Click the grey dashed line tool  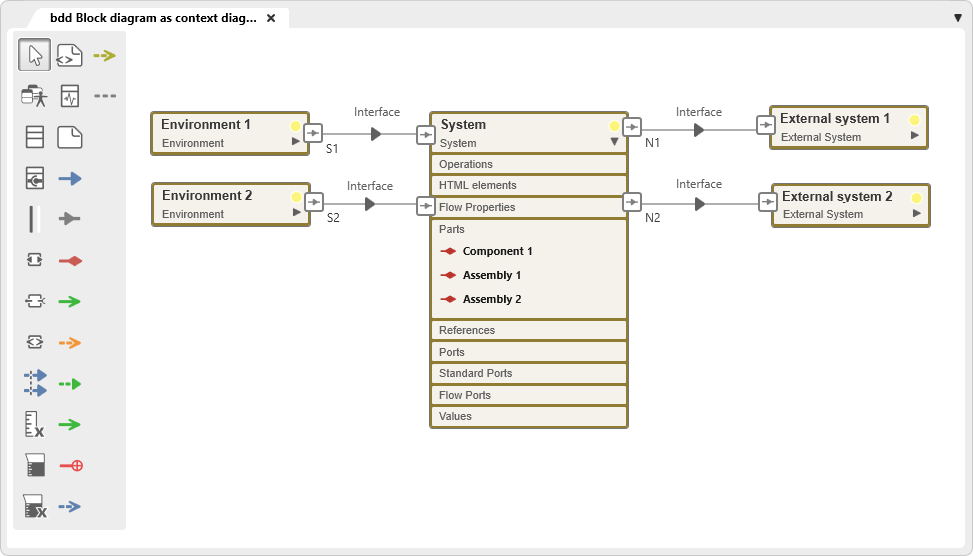[104, 96]
